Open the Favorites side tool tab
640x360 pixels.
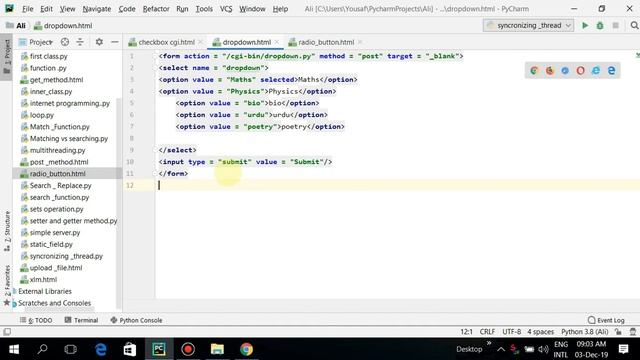coord(7,284)
